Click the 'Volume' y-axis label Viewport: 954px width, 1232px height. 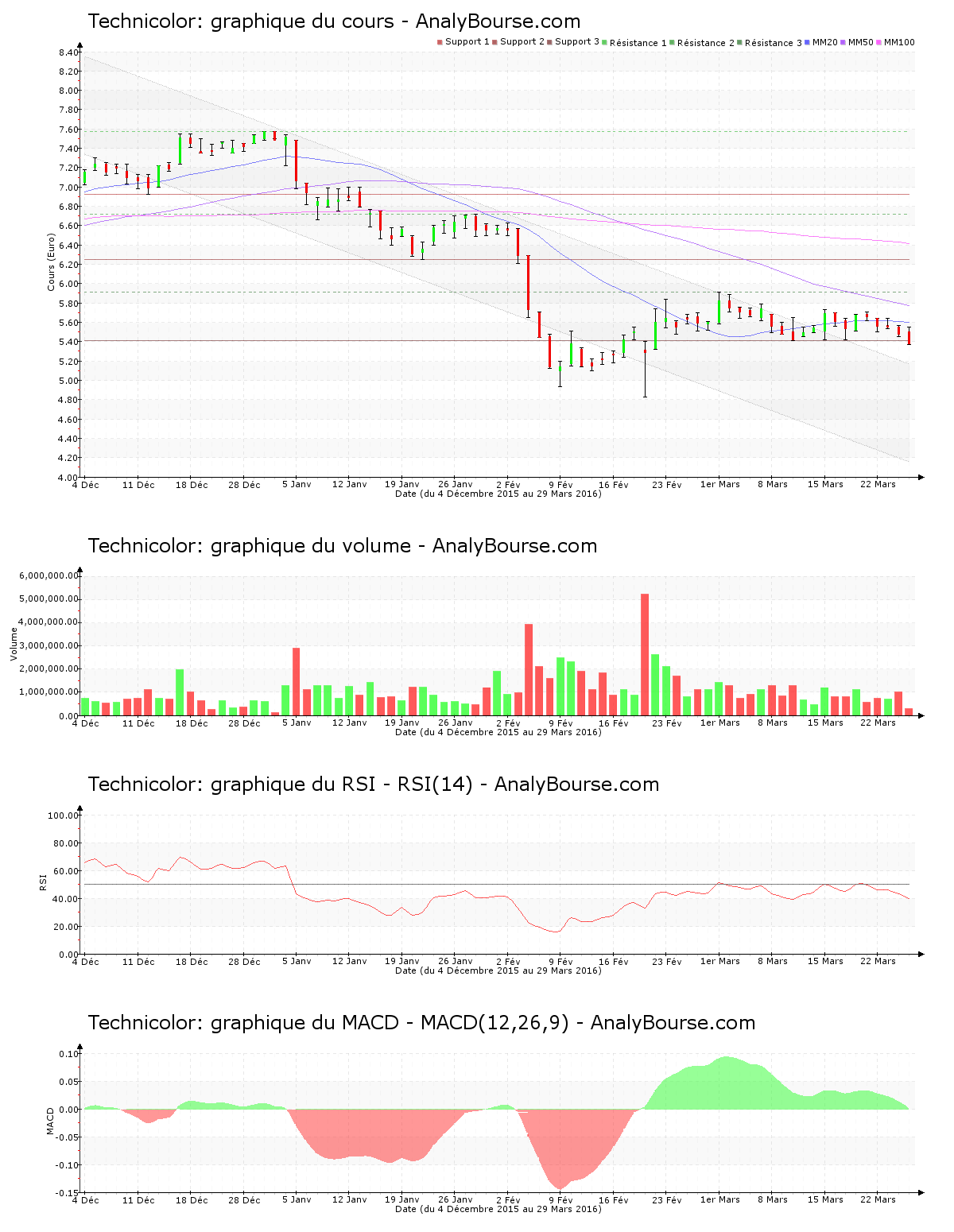coord(14,644)
